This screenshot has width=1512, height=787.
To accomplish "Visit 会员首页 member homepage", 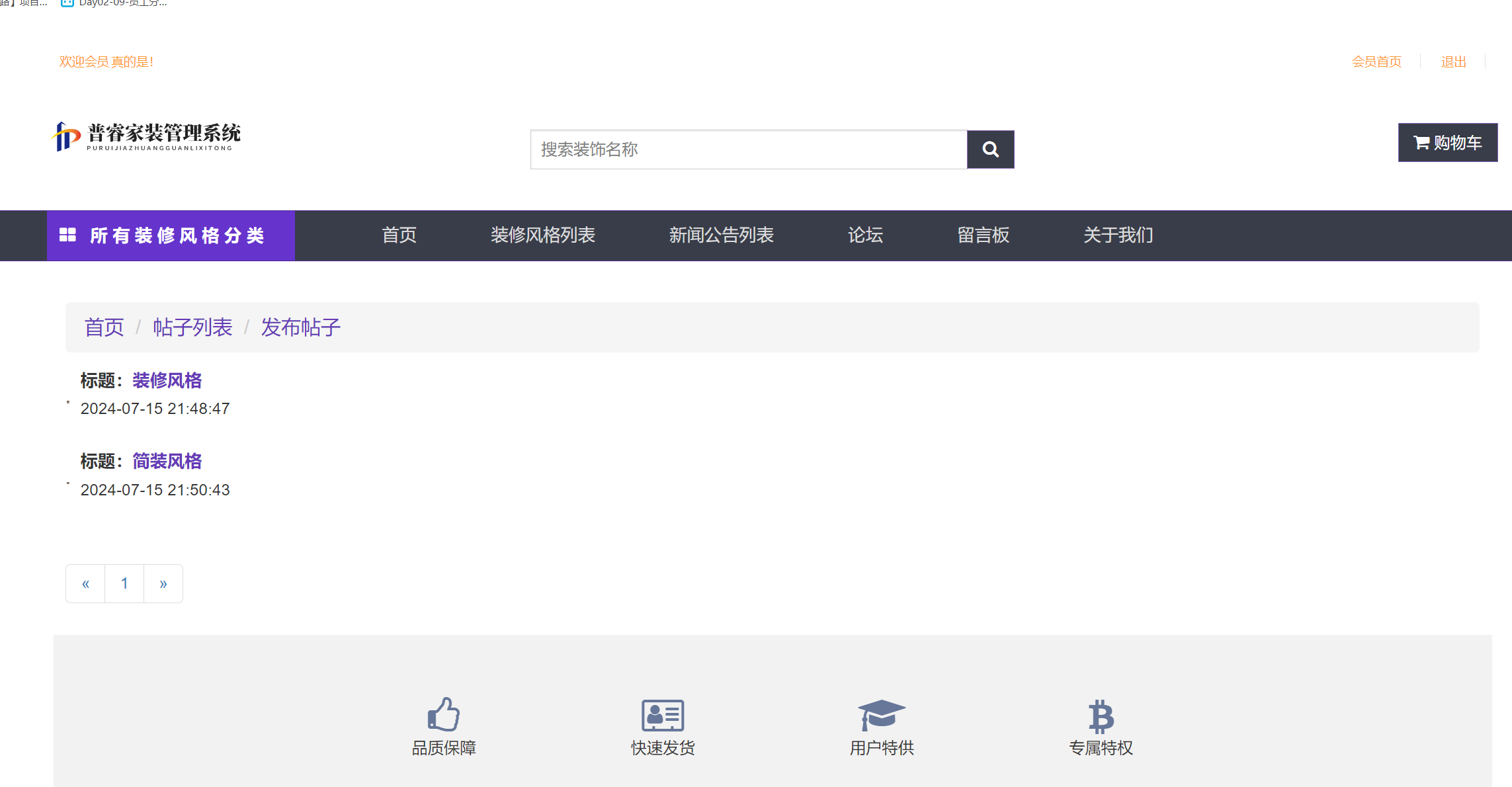I will (1376, 62).
